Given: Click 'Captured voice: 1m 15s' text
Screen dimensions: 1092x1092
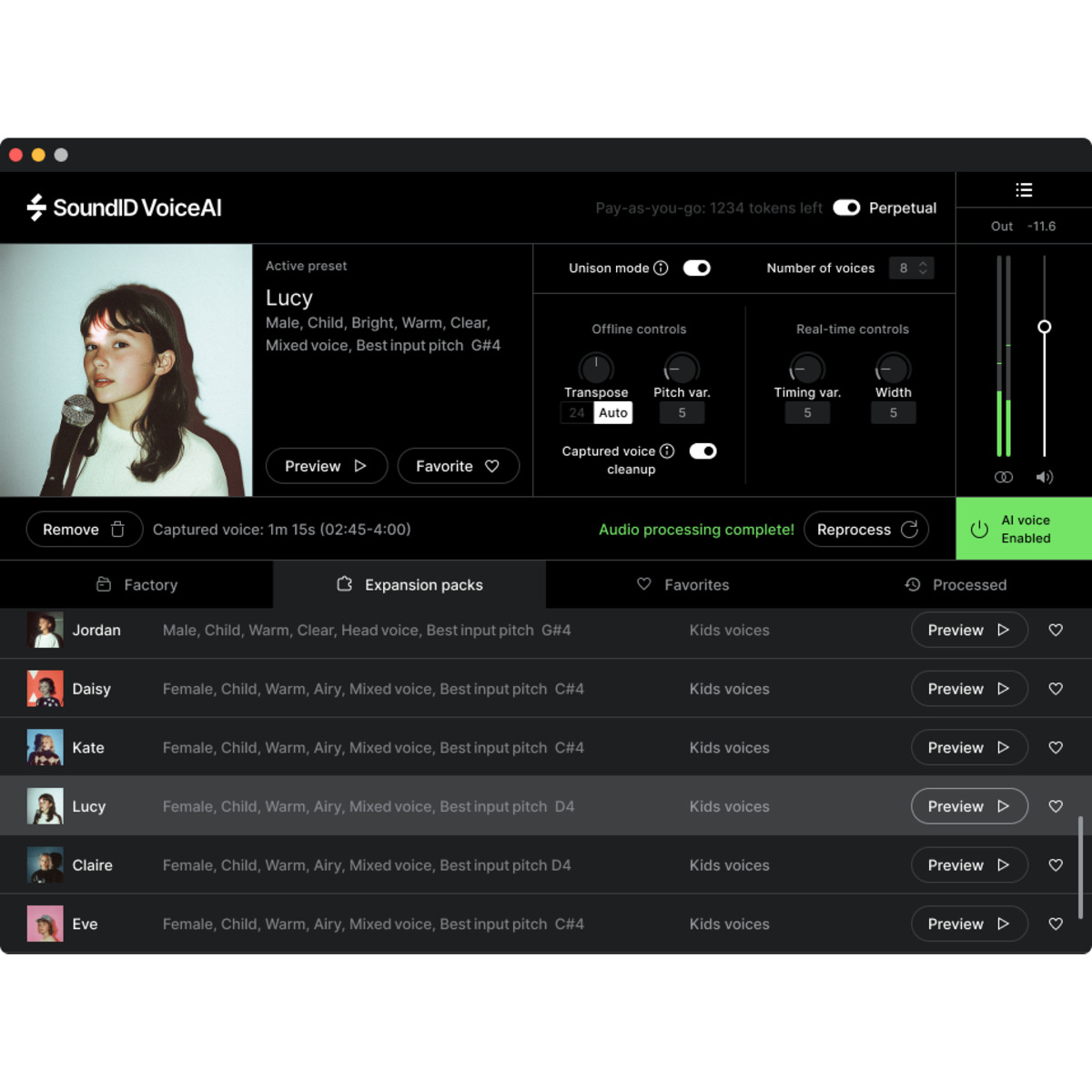Looking at the screenshot, I should tap(281, 529).
